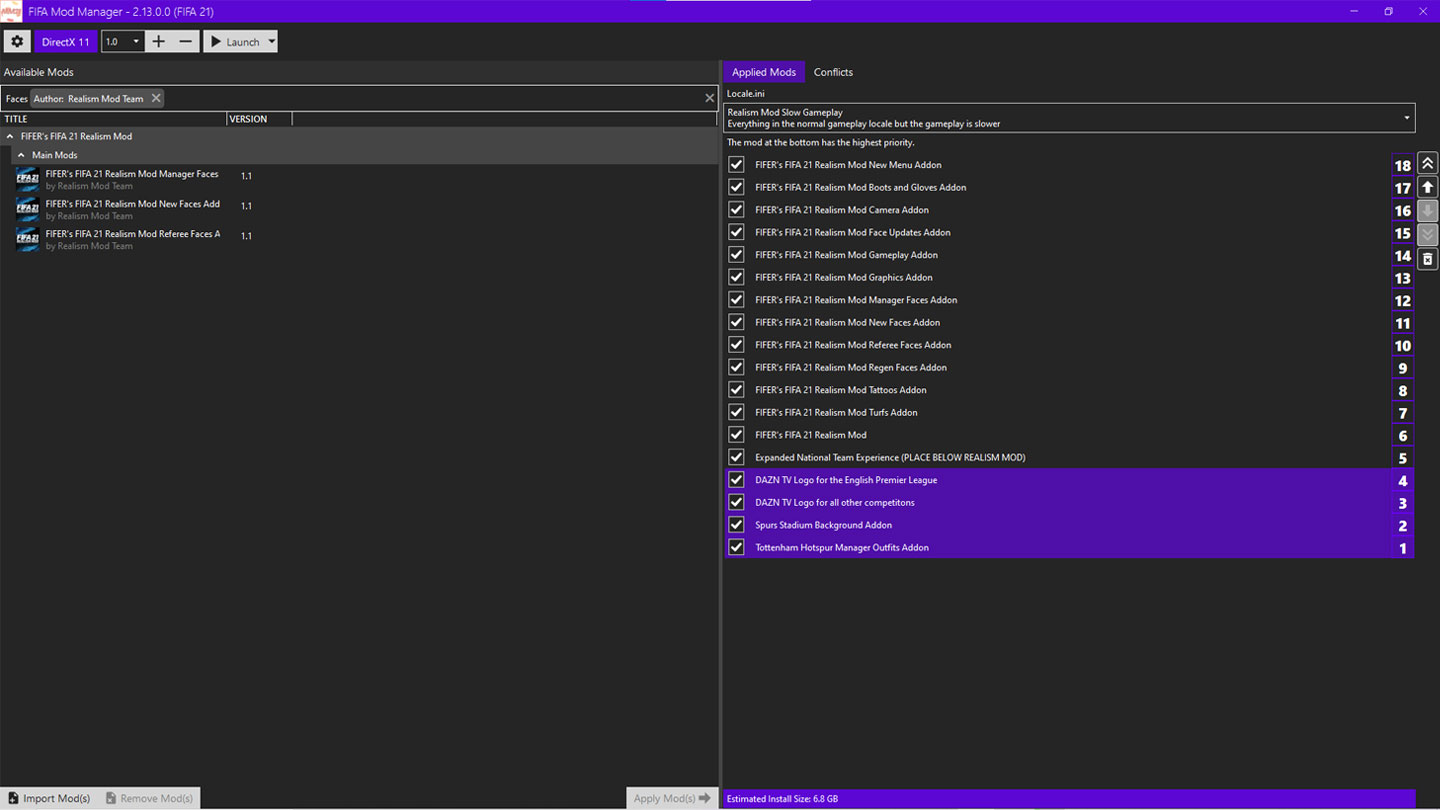The height and width of the screenshot is (810, 1440).
Task: Uncheck the New Menu Addon mod
Action: 737,164
